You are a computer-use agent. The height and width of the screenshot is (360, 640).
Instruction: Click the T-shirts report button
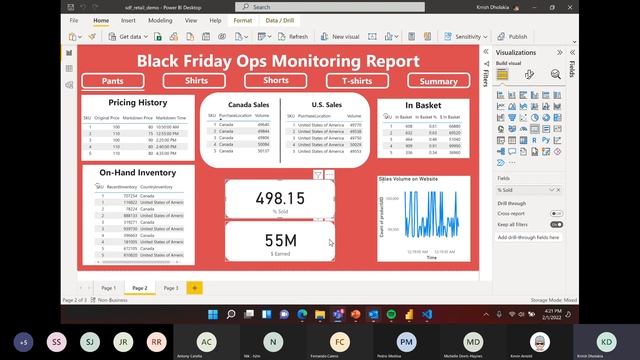357,81
